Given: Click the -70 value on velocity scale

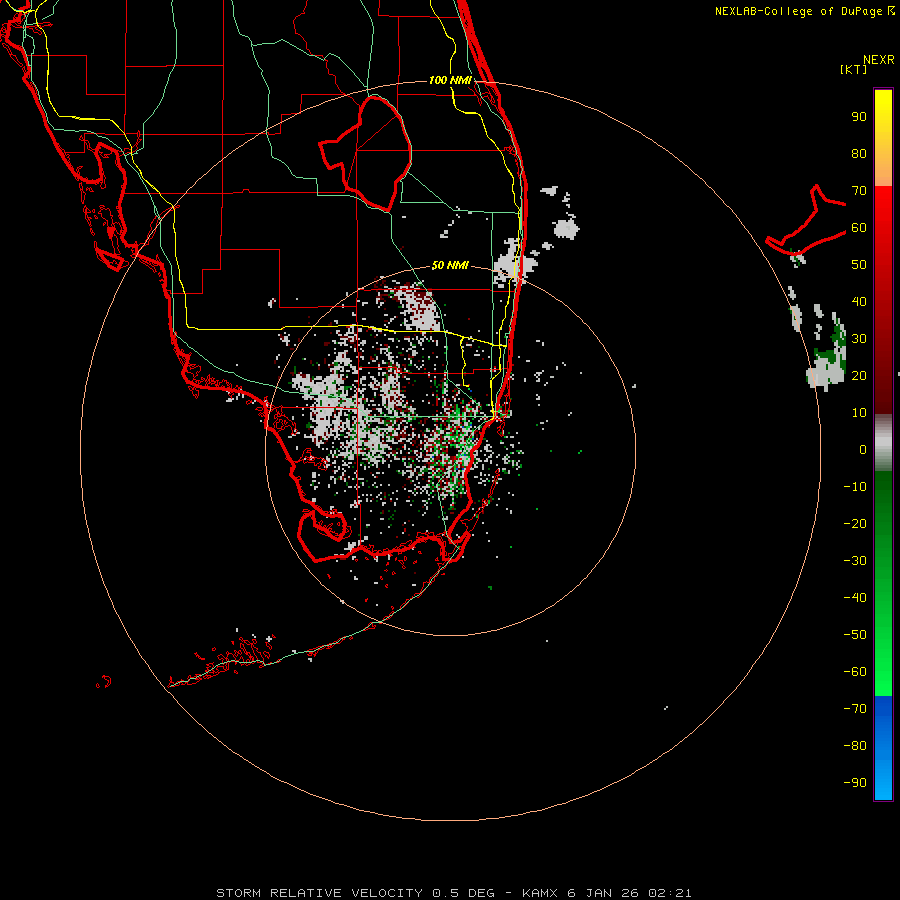Looking at the screenshot, I should pyautogui.click(x=855, y=709).
